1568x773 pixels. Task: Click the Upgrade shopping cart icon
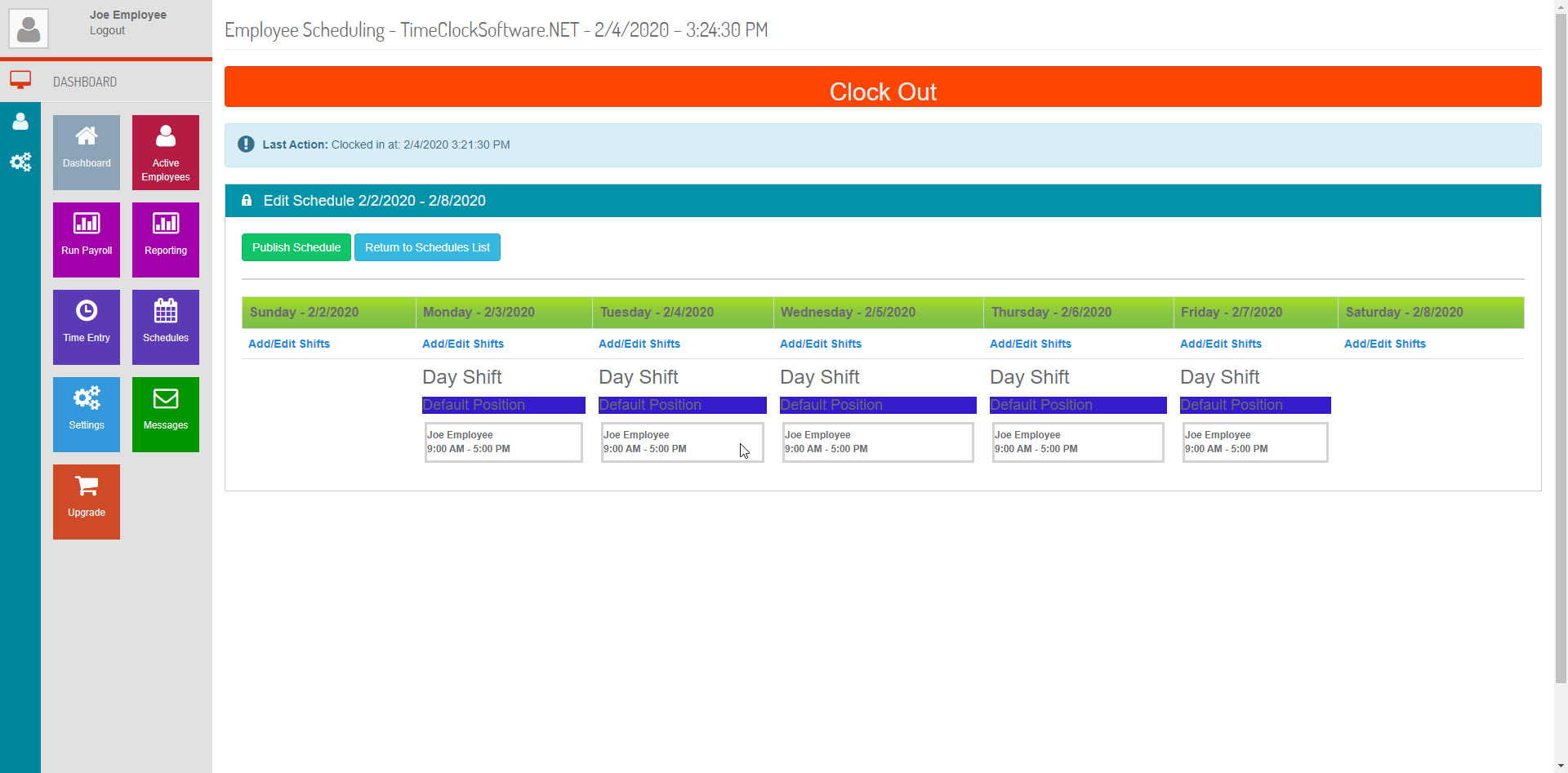pos(86,485)
